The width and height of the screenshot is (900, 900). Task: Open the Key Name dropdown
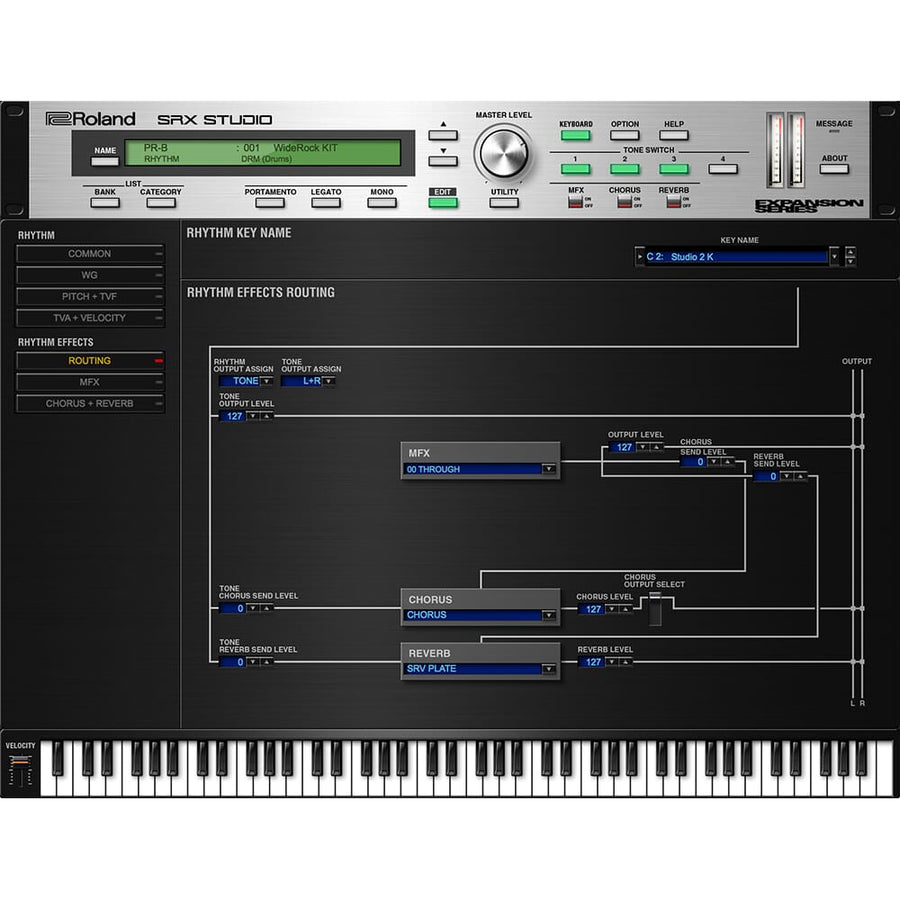click(835, 257)
